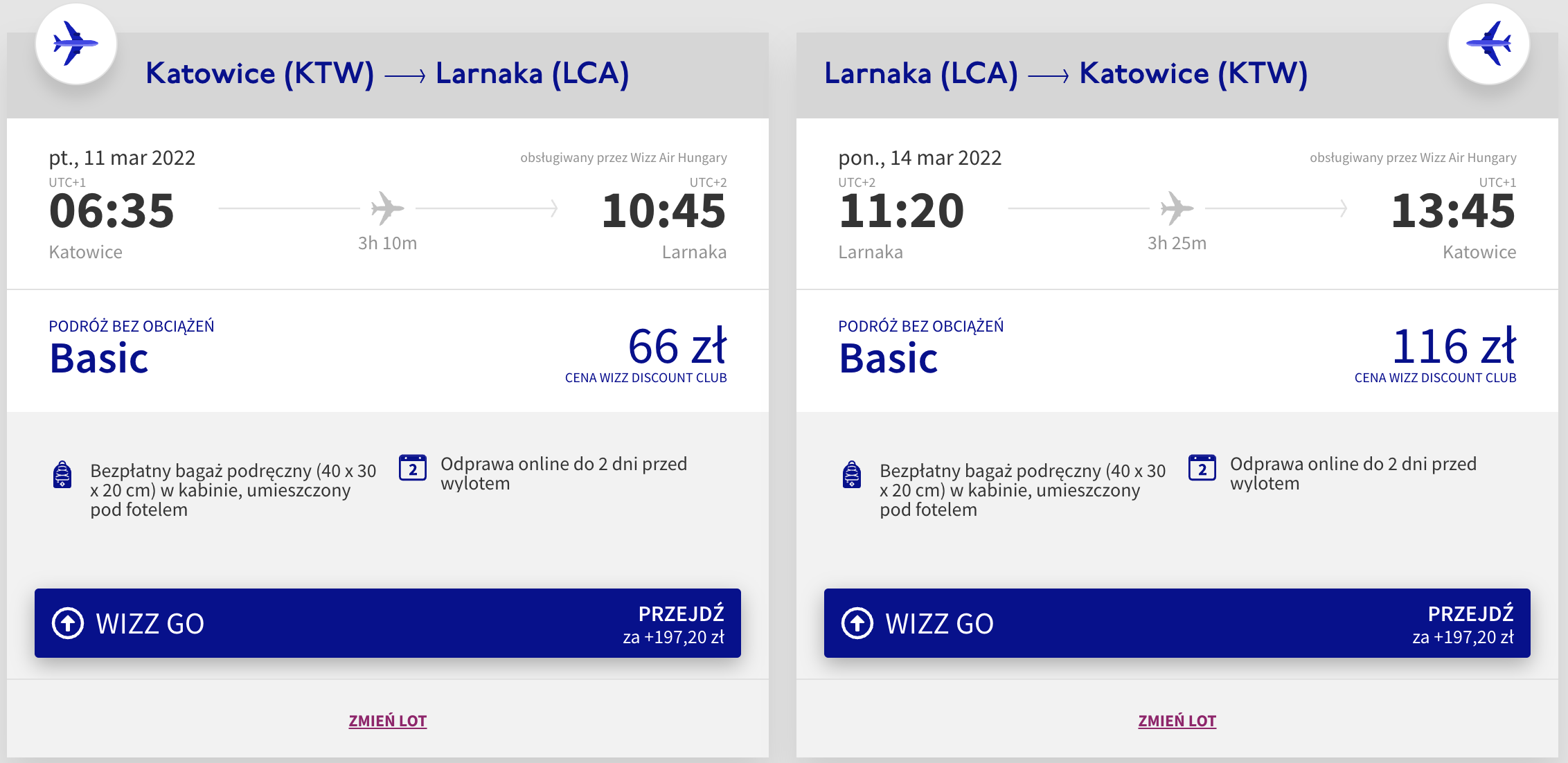This screenshot has width=1568, height=763.
Task: Select the 66 zł Basic fare price
Action: click(677, 347)
